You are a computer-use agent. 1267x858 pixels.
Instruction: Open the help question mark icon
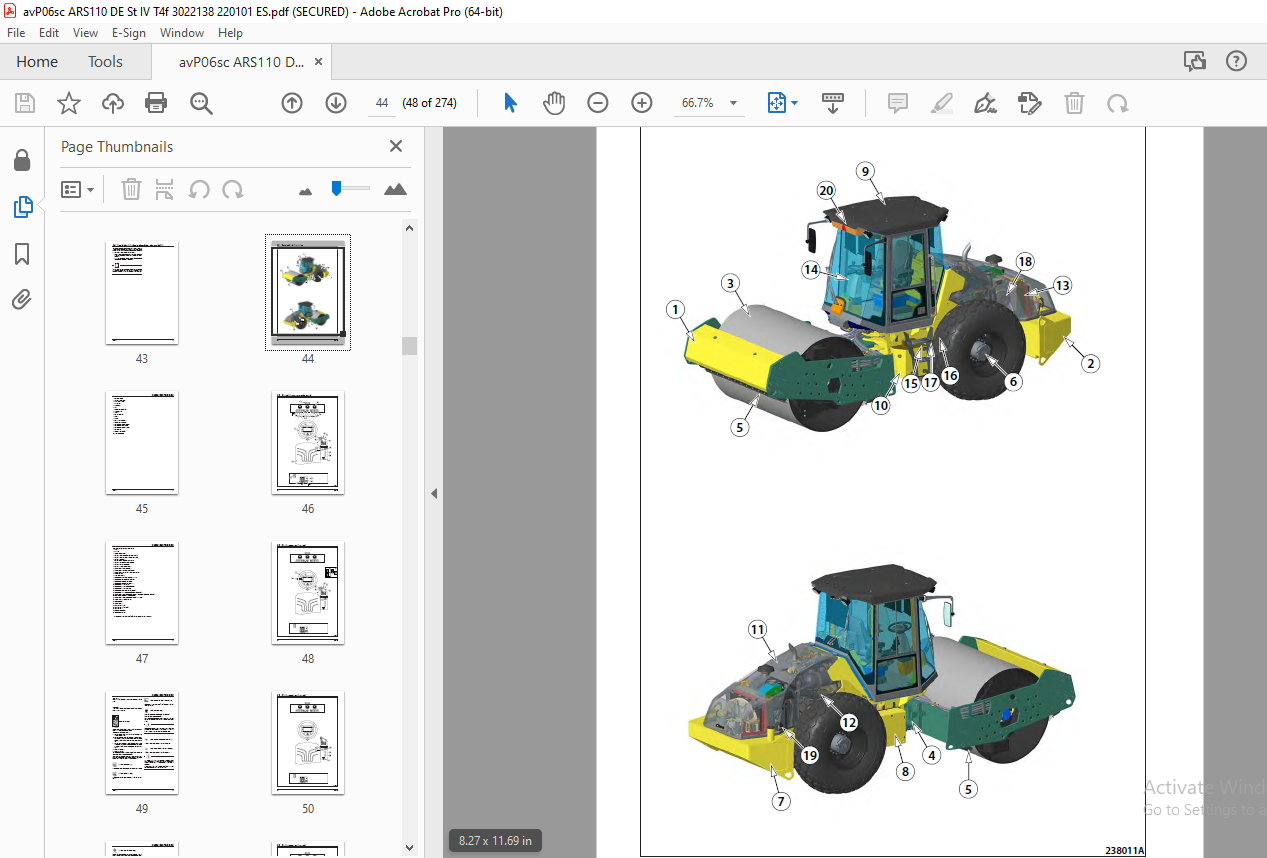pyautogui.click(x=1237, y=61)
